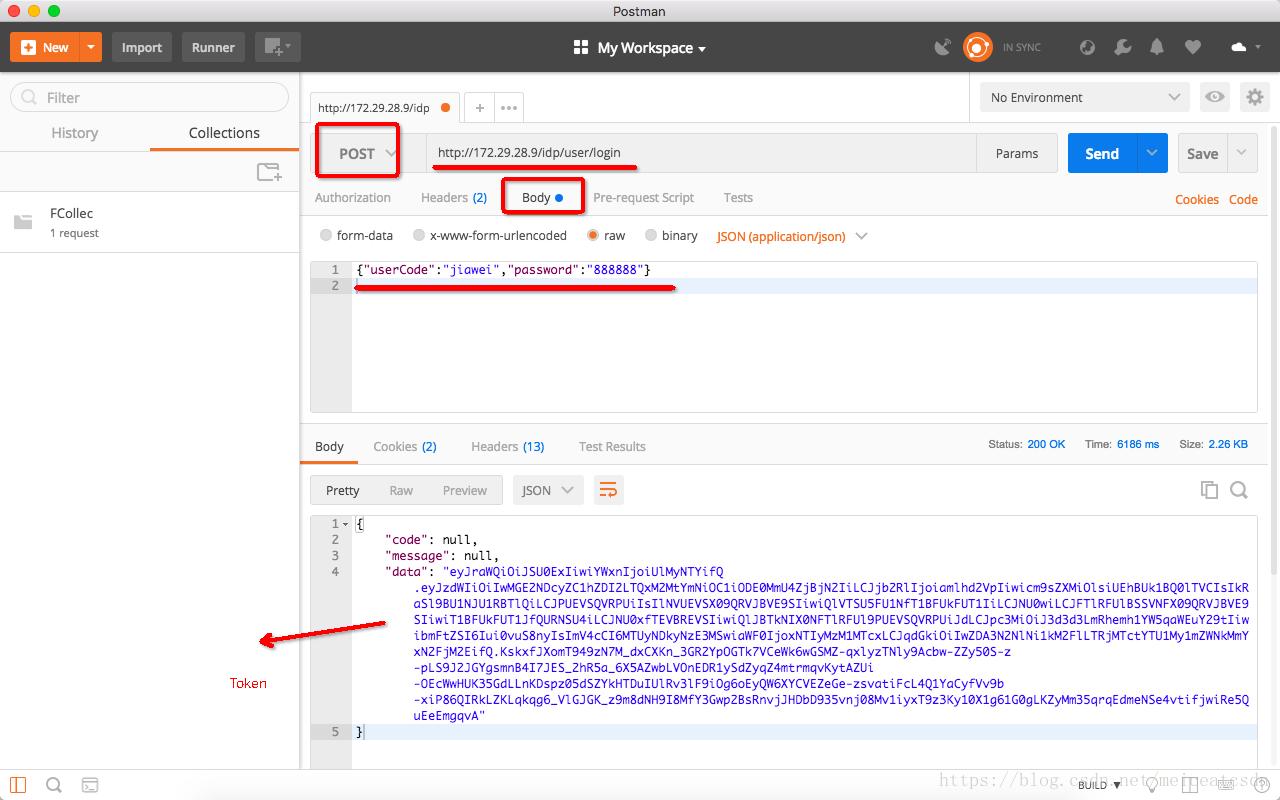Open the JSON (application/json) type dropdown

click(792, 237)
